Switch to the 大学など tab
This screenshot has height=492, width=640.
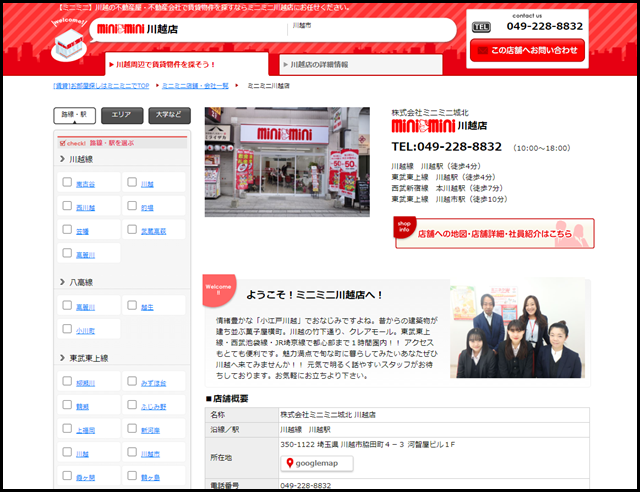click(x=169, y=115)
